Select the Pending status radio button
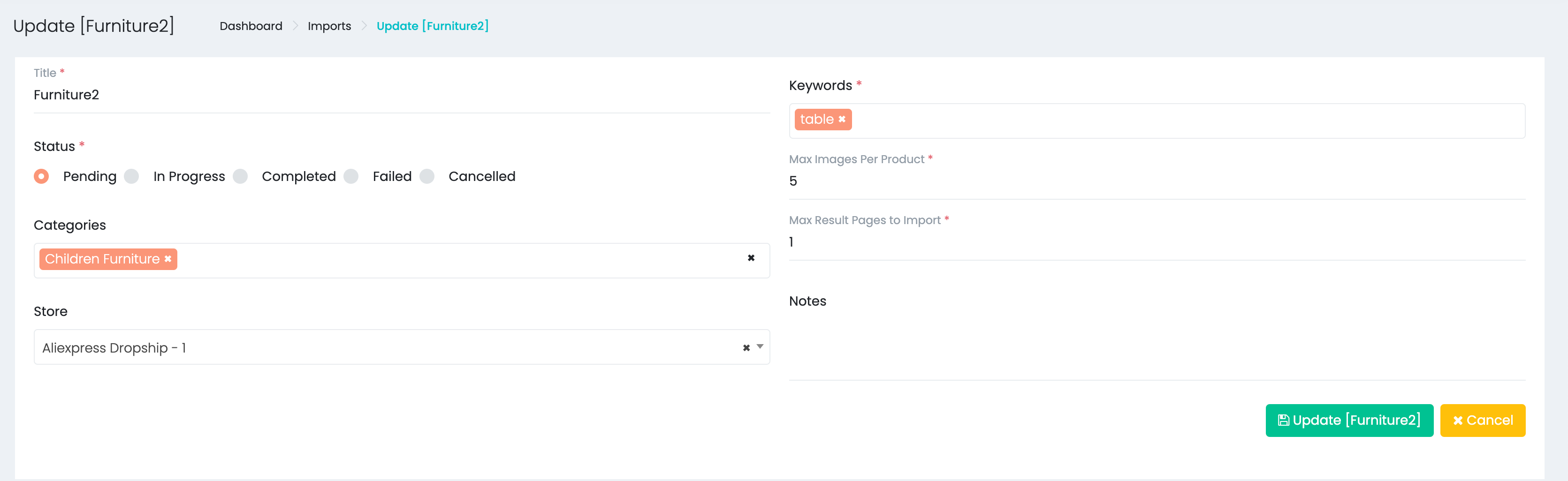Screen dimensions: 1568x481 pyautogui.click(x=41, y=176)
